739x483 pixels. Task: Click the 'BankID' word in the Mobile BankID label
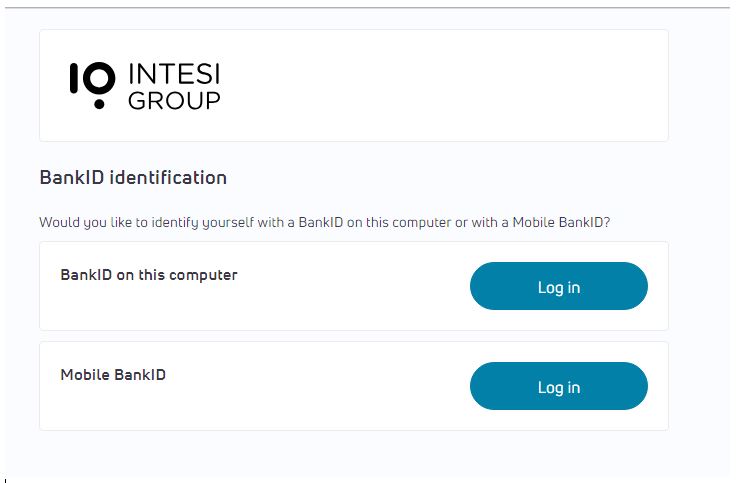pyautogui.click(x=140, y=375)
